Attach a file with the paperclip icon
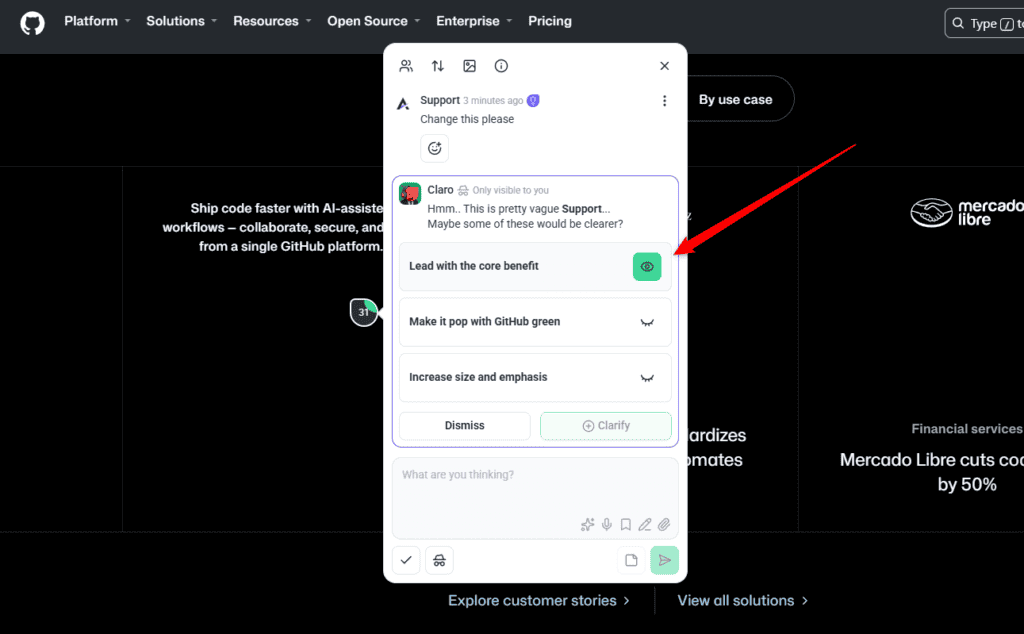This screenshot has width=1024, height=634. click(x=664, y=524)
